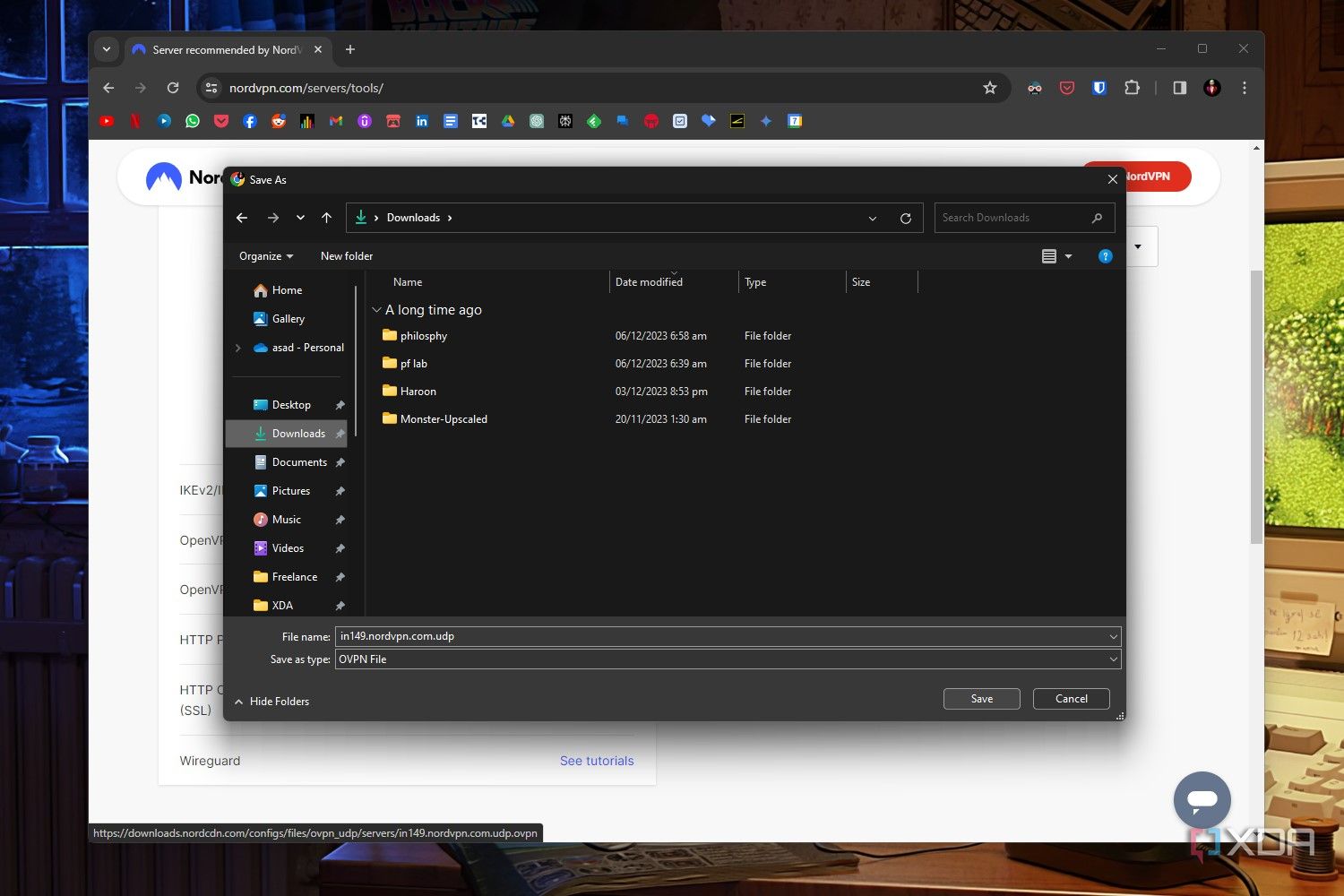1344x896 pixels.
Task: Open YouTube from the bookmarks bar
Action: click(x=107, y=121)
